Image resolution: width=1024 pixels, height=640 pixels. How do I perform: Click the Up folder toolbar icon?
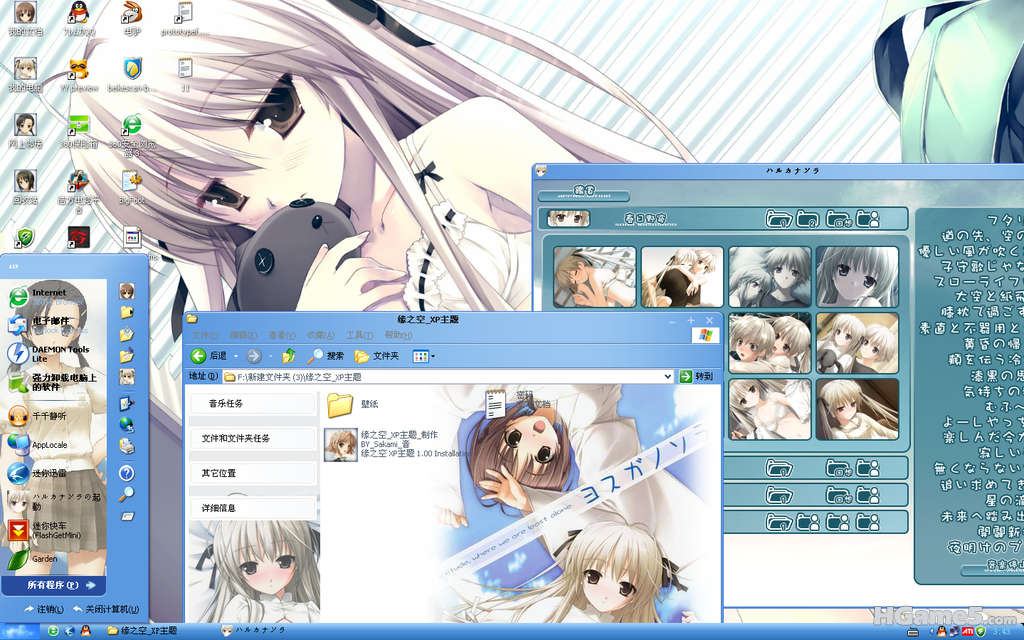click(x=289, y=356)
